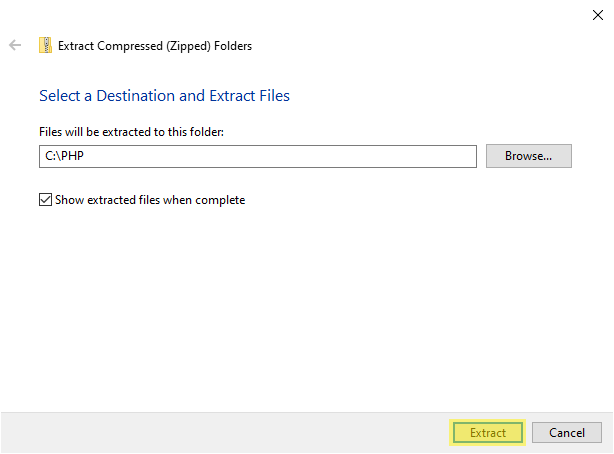Click the zipped folder icon beside the title
This screenshot has height=454, width=614.
(x=45, y=45)
